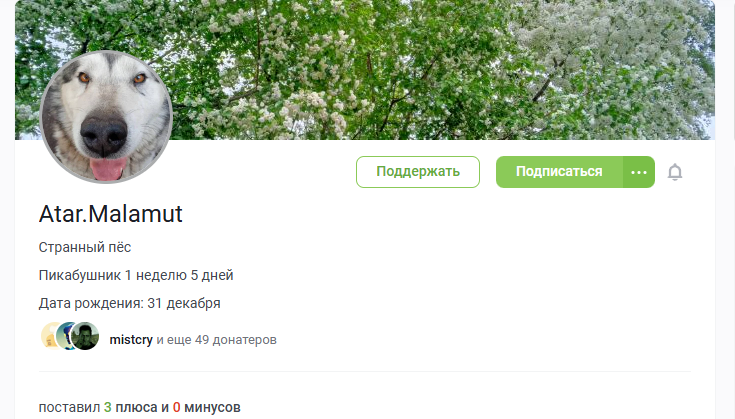Open the three-dots menu beside Подписаться
Viewport: 735px width, 419px height.
(x=639, y=172)
